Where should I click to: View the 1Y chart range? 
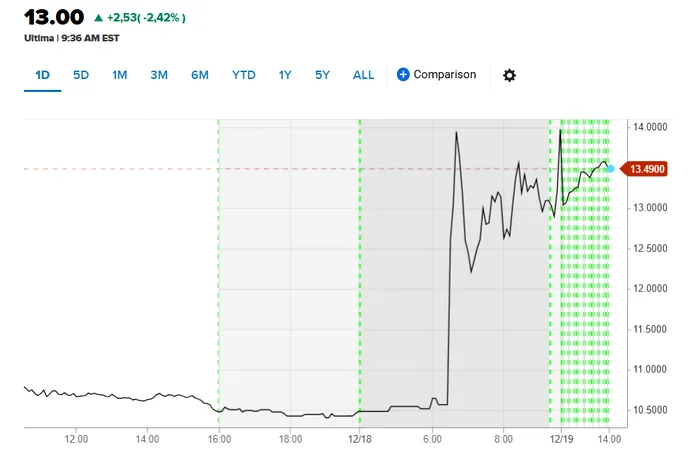[x=285, y=75]
